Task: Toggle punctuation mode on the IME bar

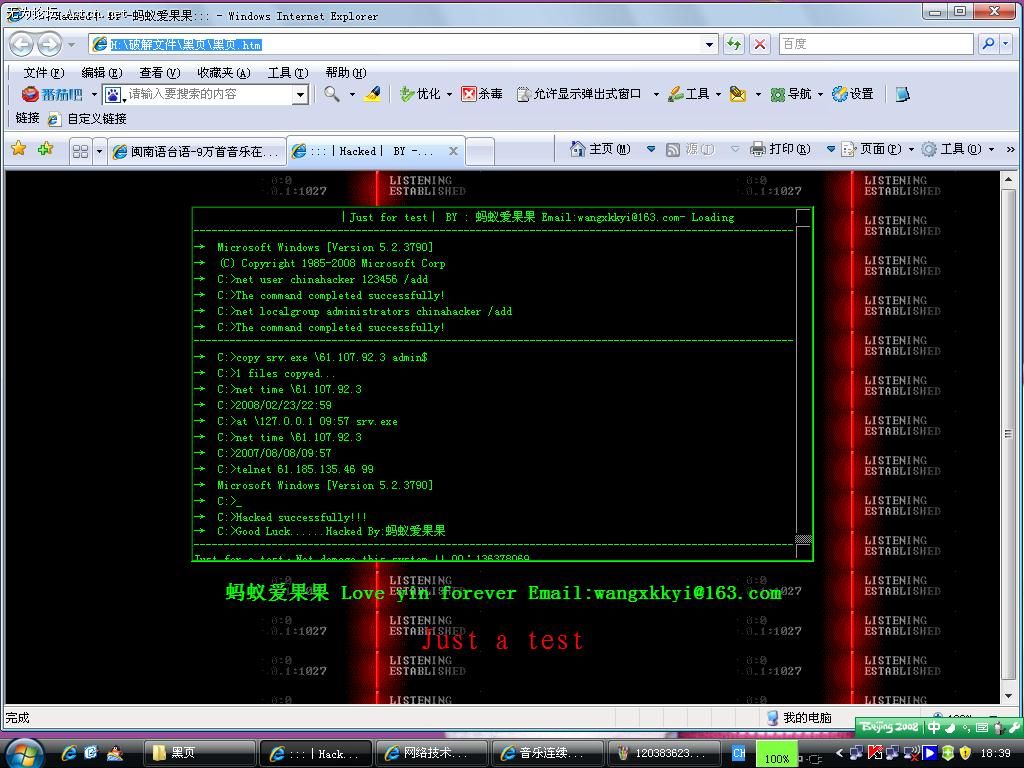Action: tap(966, 727)
